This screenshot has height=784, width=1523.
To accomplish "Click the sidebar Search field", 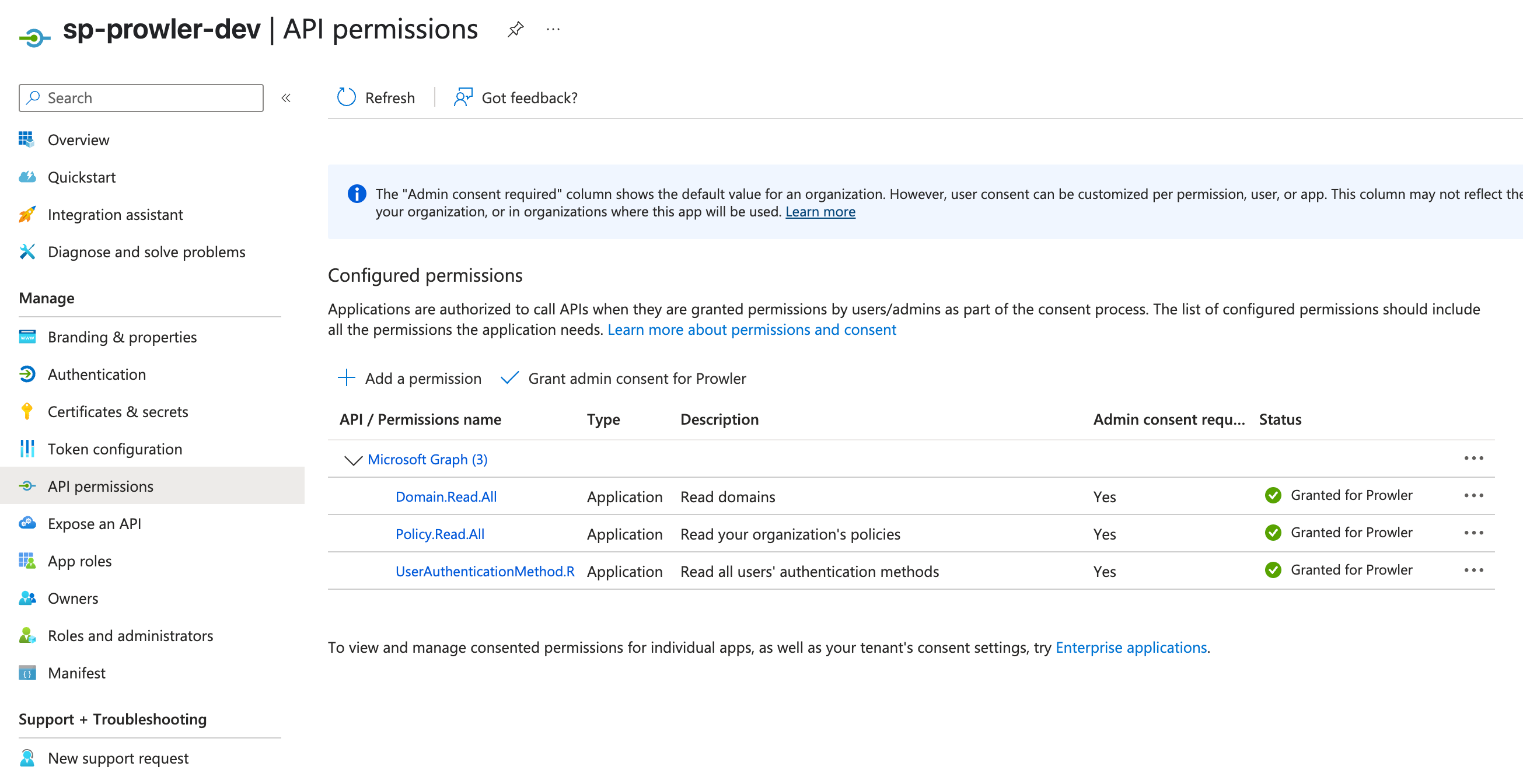I will (141, 97).
